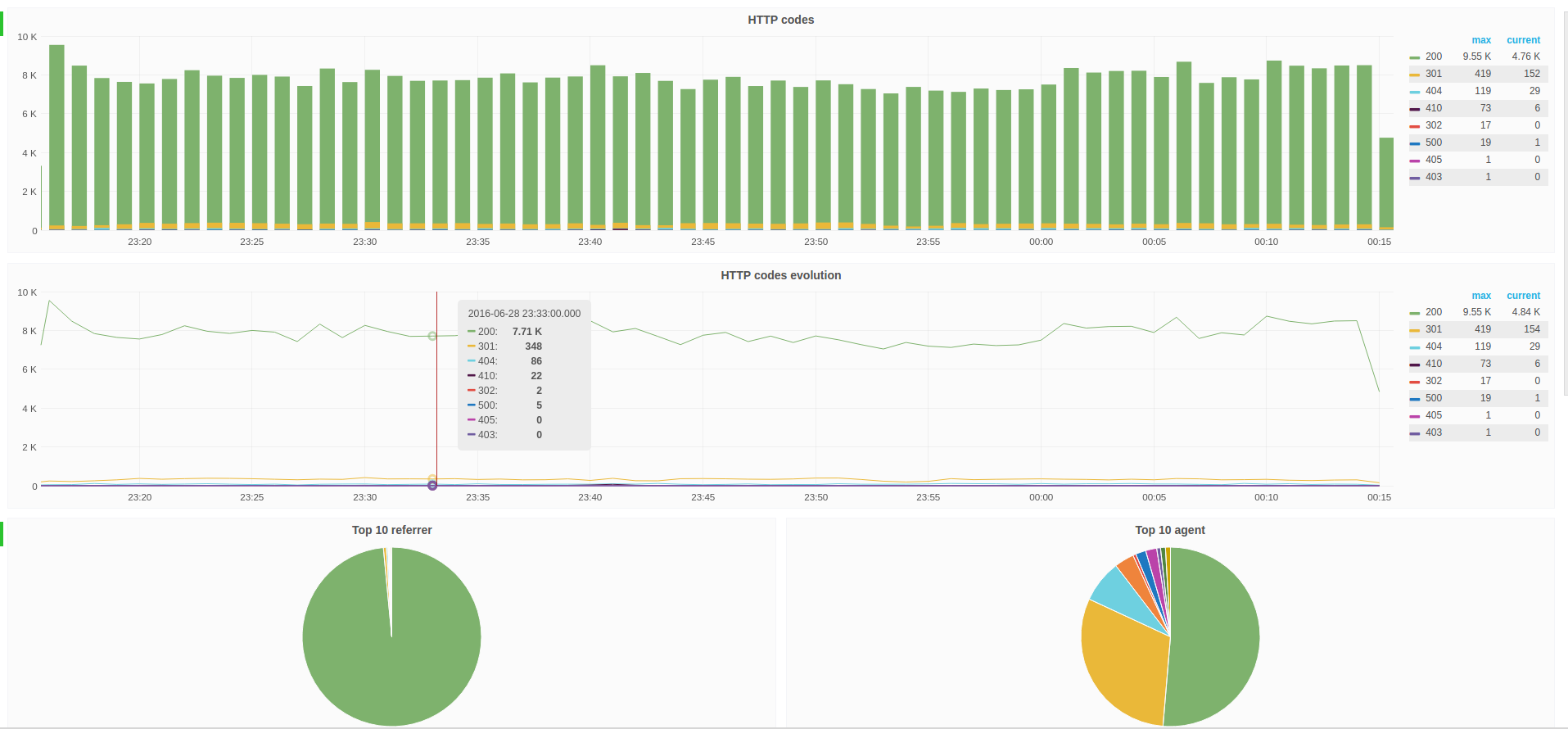Toggle series 405 in HTTP codes legend
Image resolution: width=1568 pixels, height=729 pixels.
click(1433, 160)
